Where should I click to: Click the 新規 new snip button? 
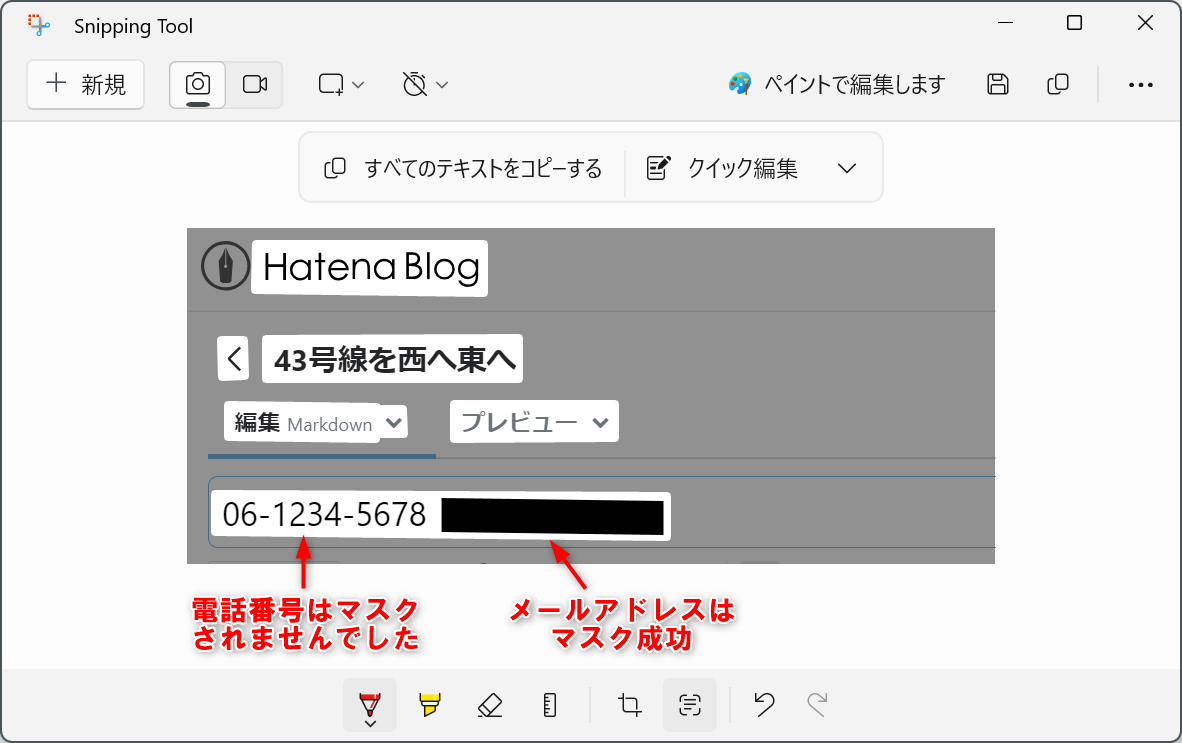coord(85,84)
